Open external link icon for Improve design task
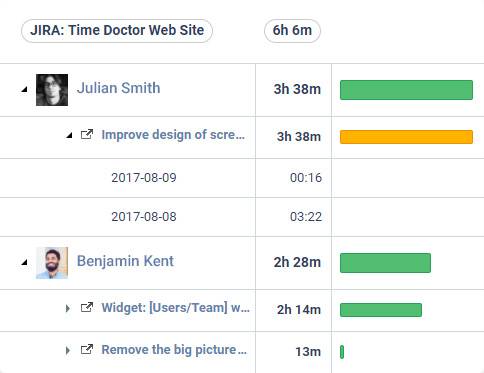484x373 pixels. click(87, 135)
